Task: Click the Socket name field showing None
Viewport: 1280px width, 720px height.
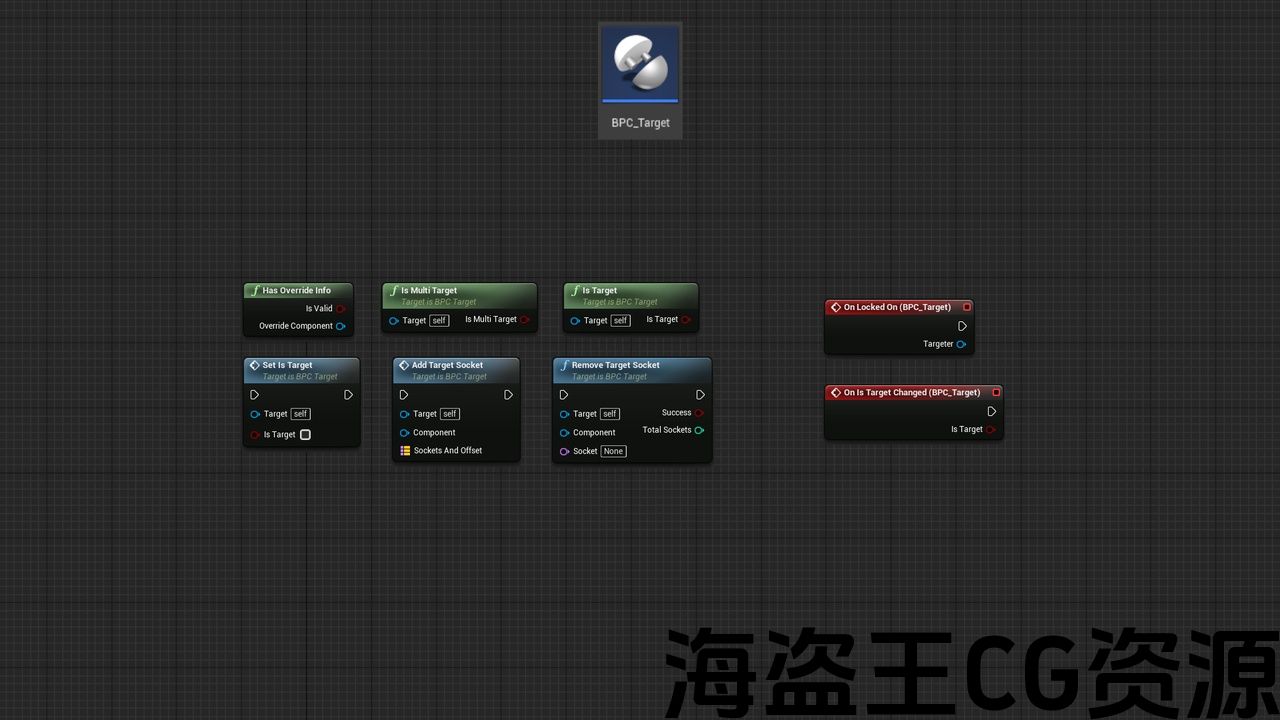Action: (613, 452)
